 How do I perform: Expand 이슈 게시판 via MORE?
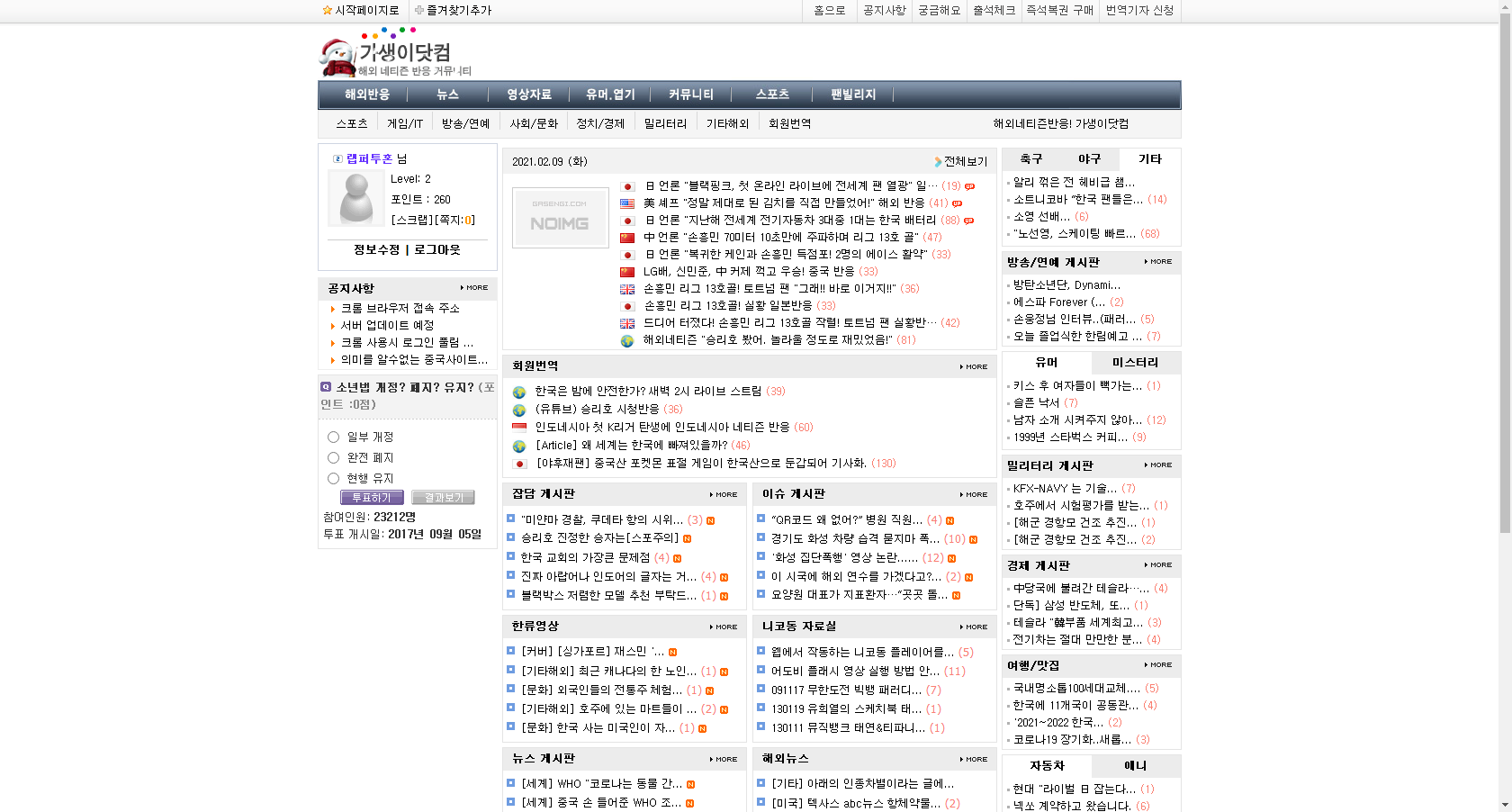[974, 494]
